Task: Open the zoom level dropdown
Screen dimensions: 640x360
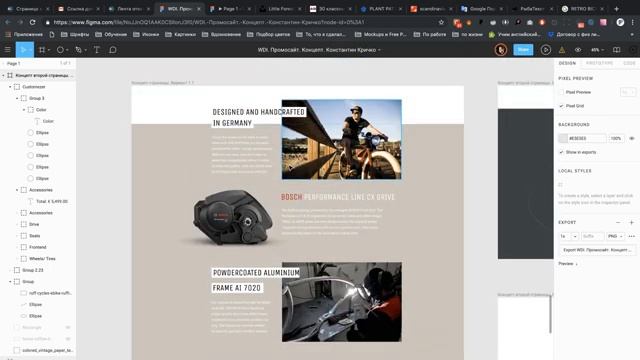Action: (x=597, y=50)
